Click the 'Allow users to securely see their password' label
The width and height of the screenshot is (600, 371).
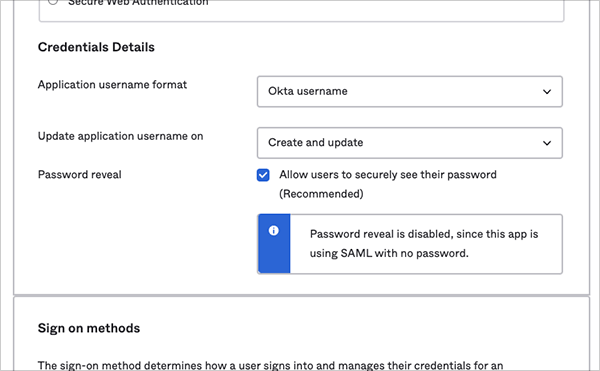[x=388, y=175]
